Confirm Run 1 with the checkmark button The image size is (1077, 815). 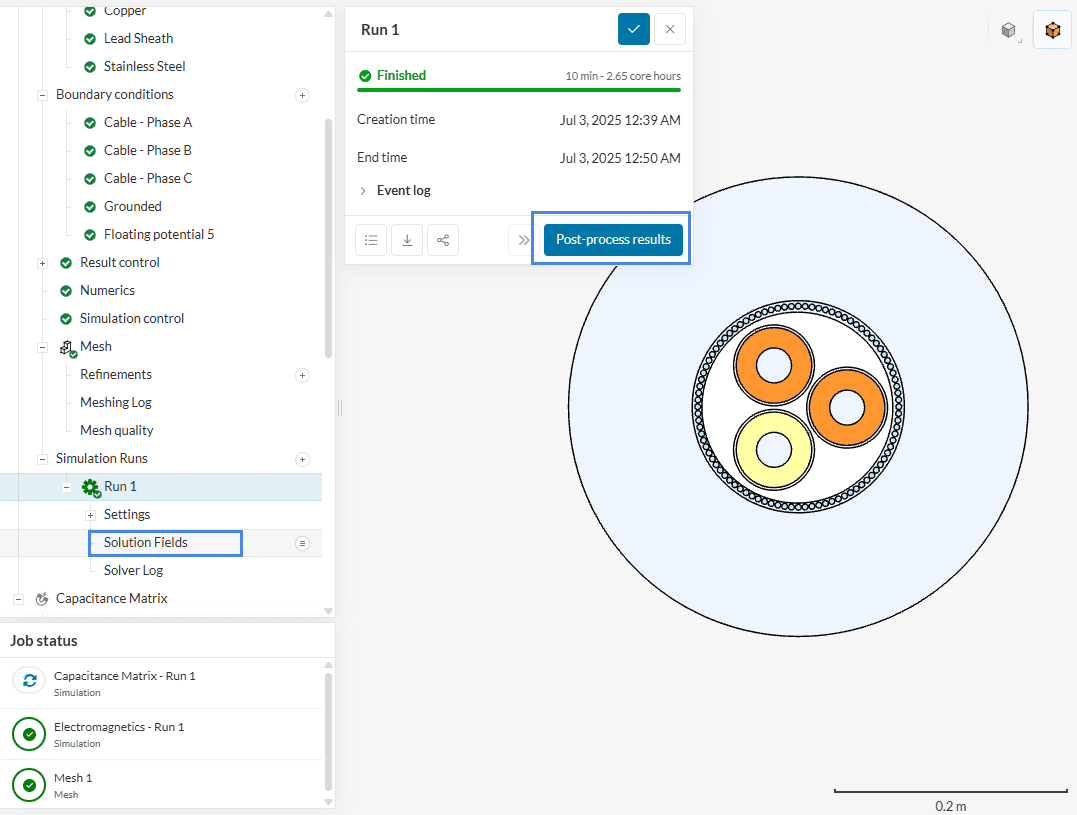634,30
